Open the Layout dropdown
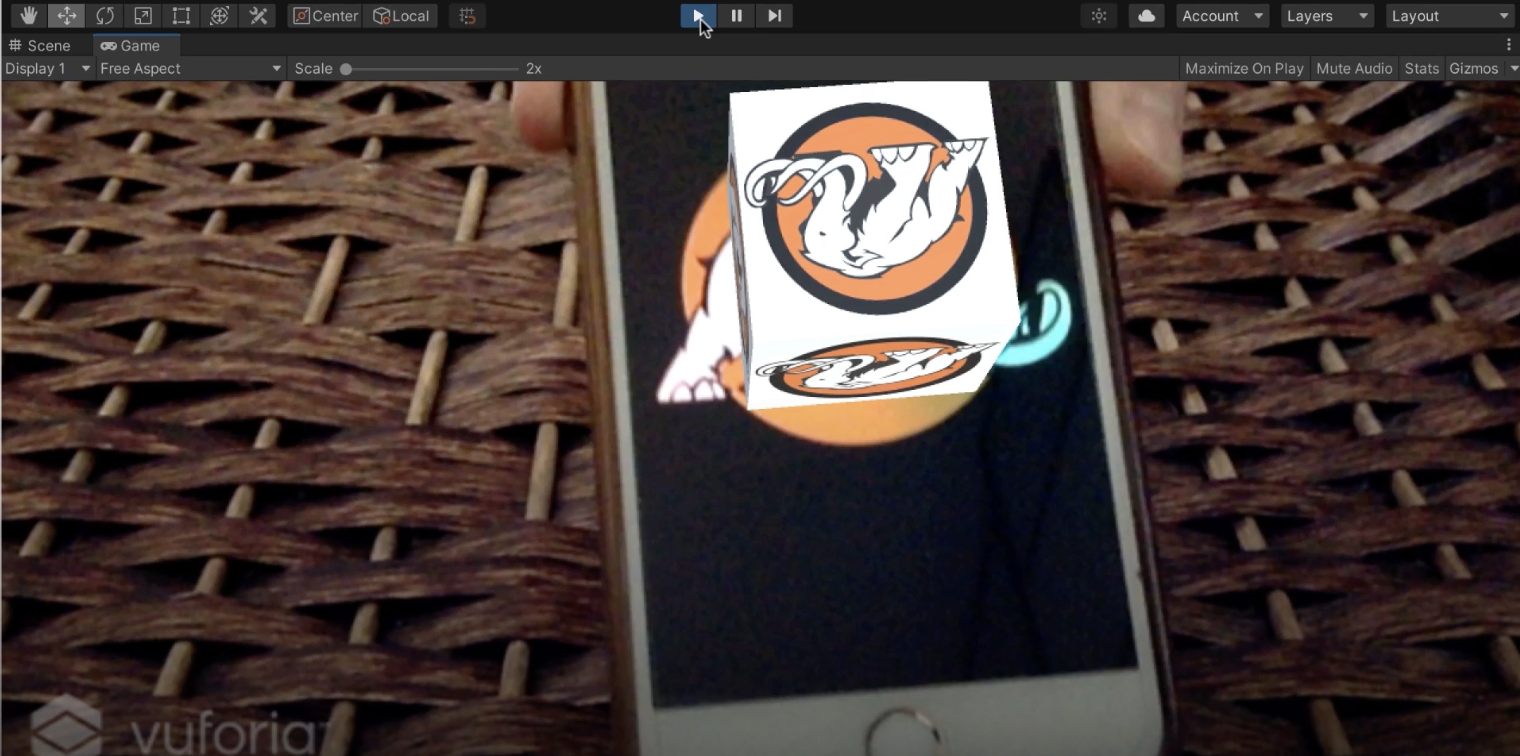The height and width of the screenshot is (756, 1520). click(x=1450, y=16)
